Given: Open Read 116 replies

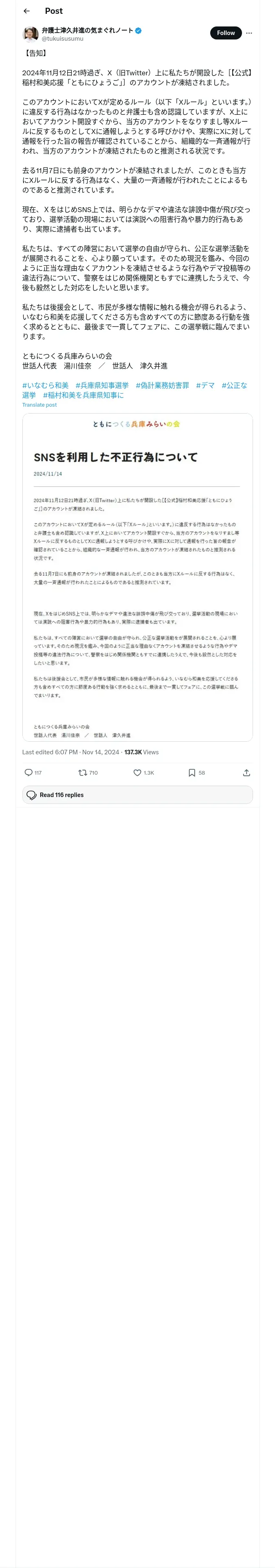Looking at the screenshot, I should 137,794.
